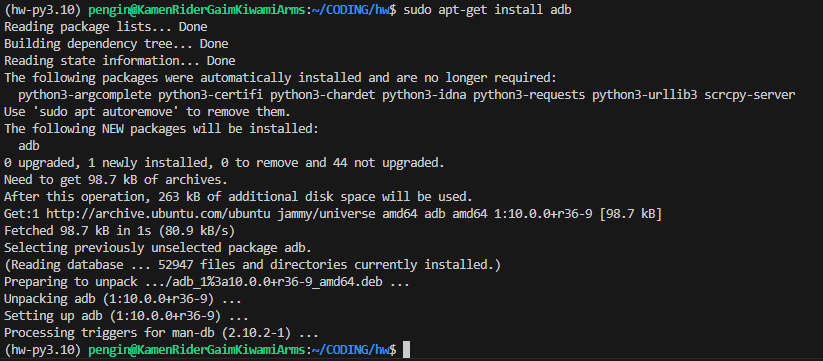Screen dimensions: 823x361
Task: Click the python3-urllib3 package name
Action: coord(645,95)
